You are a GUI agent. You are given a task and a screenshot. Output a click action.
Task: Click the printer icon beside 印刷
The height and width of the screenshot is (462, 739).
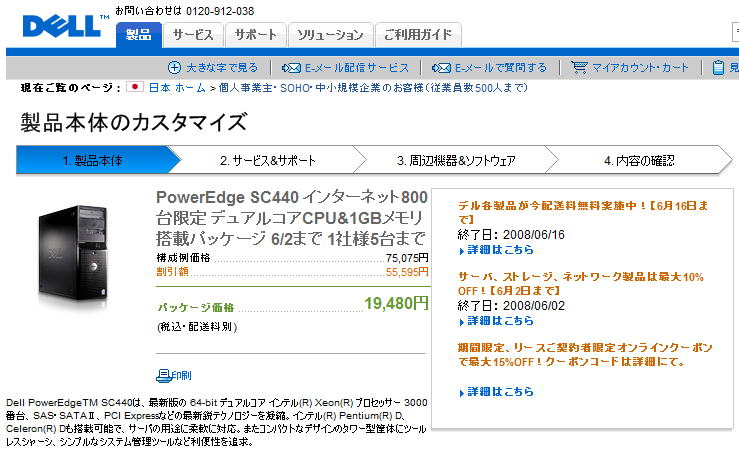point(164,376)
